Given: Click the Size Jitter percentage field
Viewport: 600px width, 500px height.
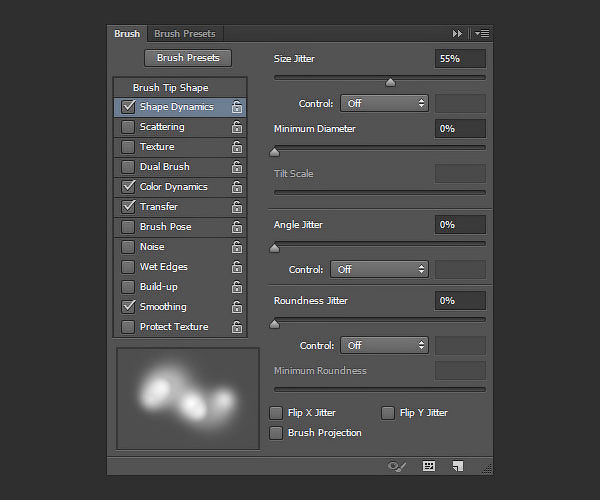Looking at the screenshot, I should [x=460, y=59].
